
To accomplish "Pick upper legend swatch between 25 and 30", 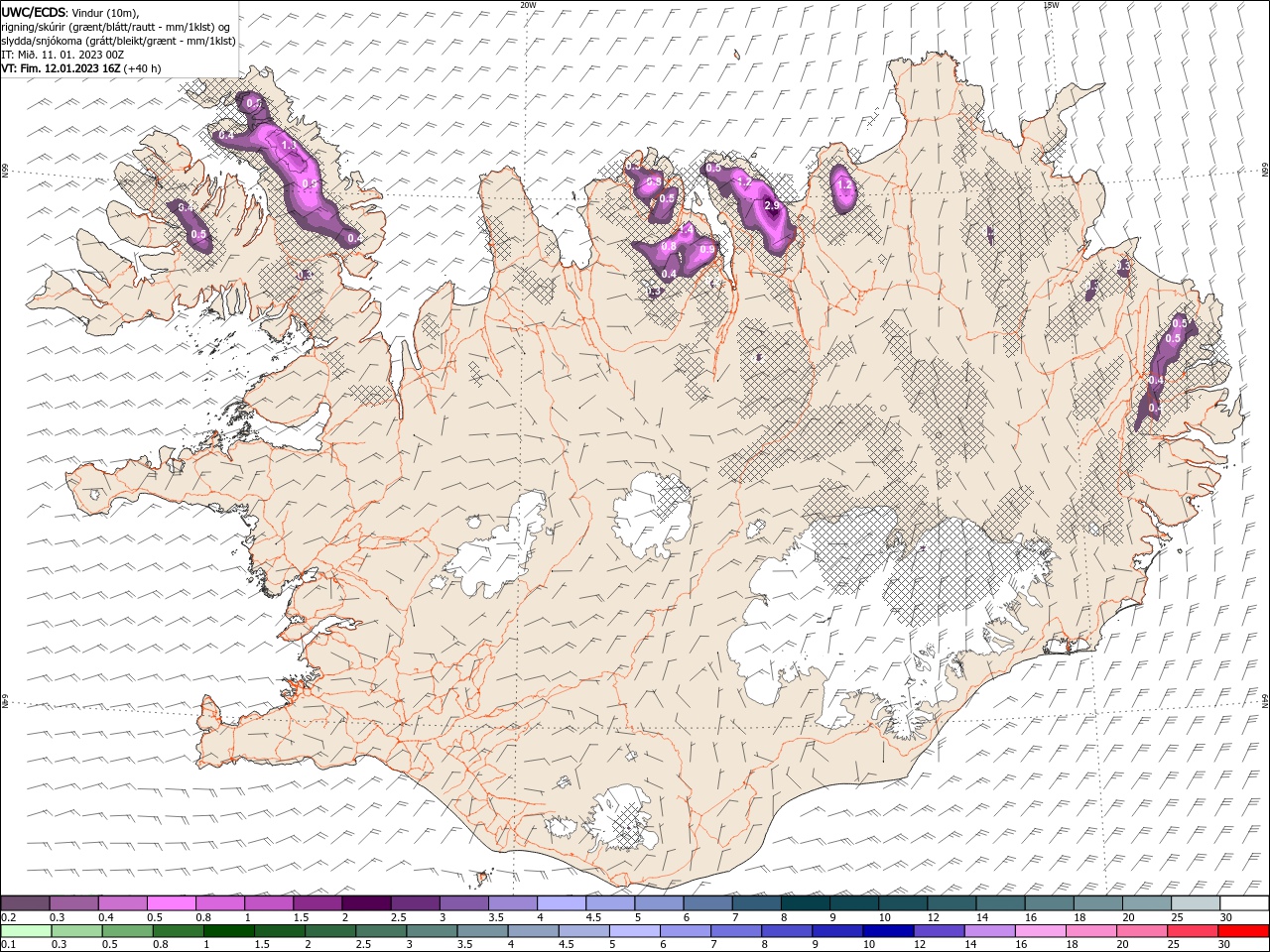I will tap(1195, 903).
